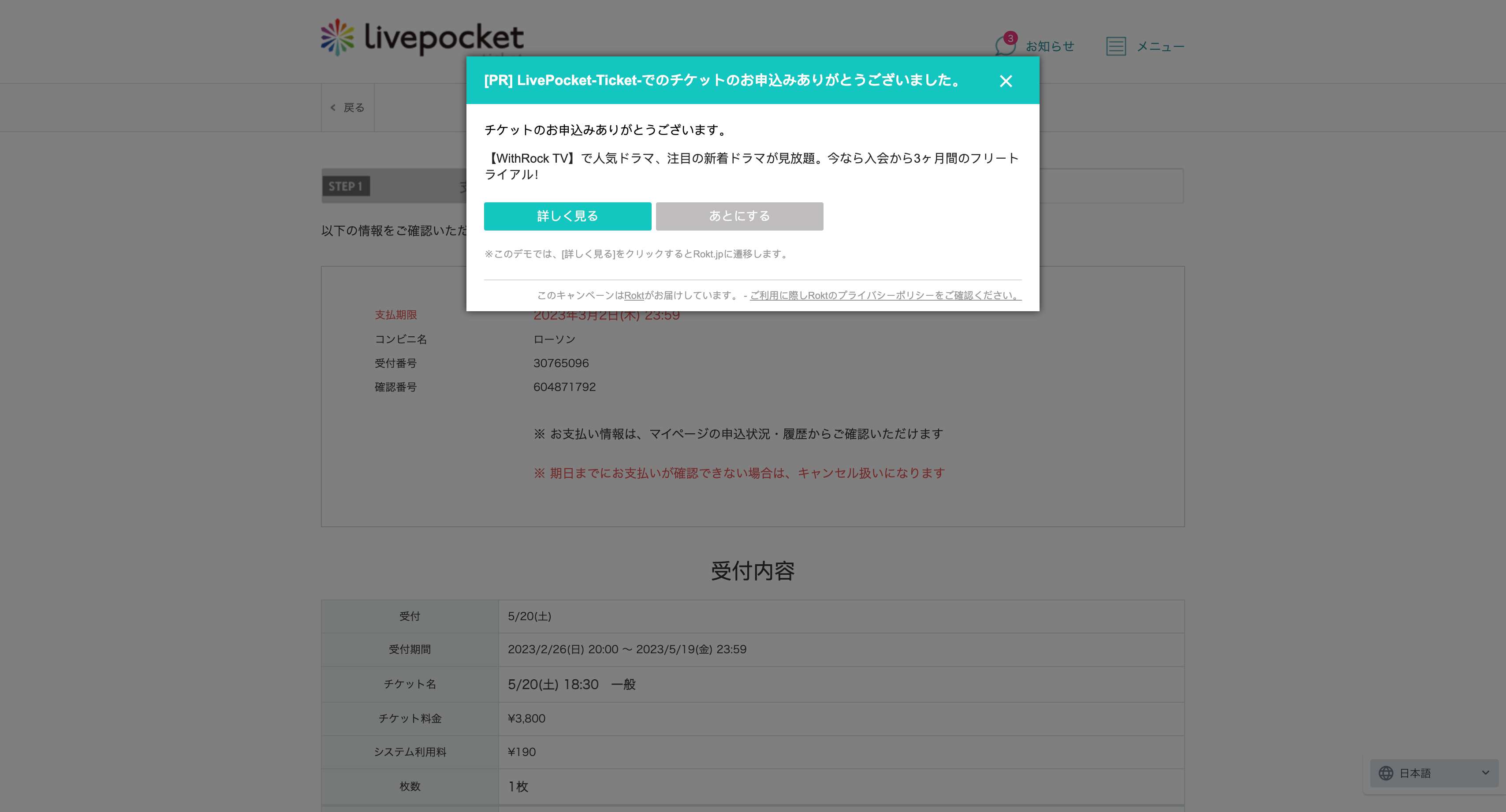
Task: Click the チケット名 row header
Action: [x=410, y=684]
